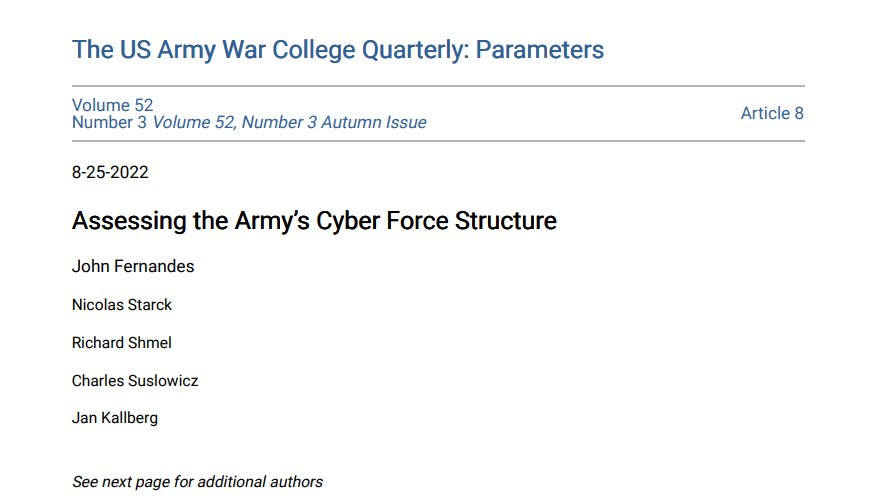The image size is (874, 496).
Task: Click the Article 8 link
Action: point(772,113)
